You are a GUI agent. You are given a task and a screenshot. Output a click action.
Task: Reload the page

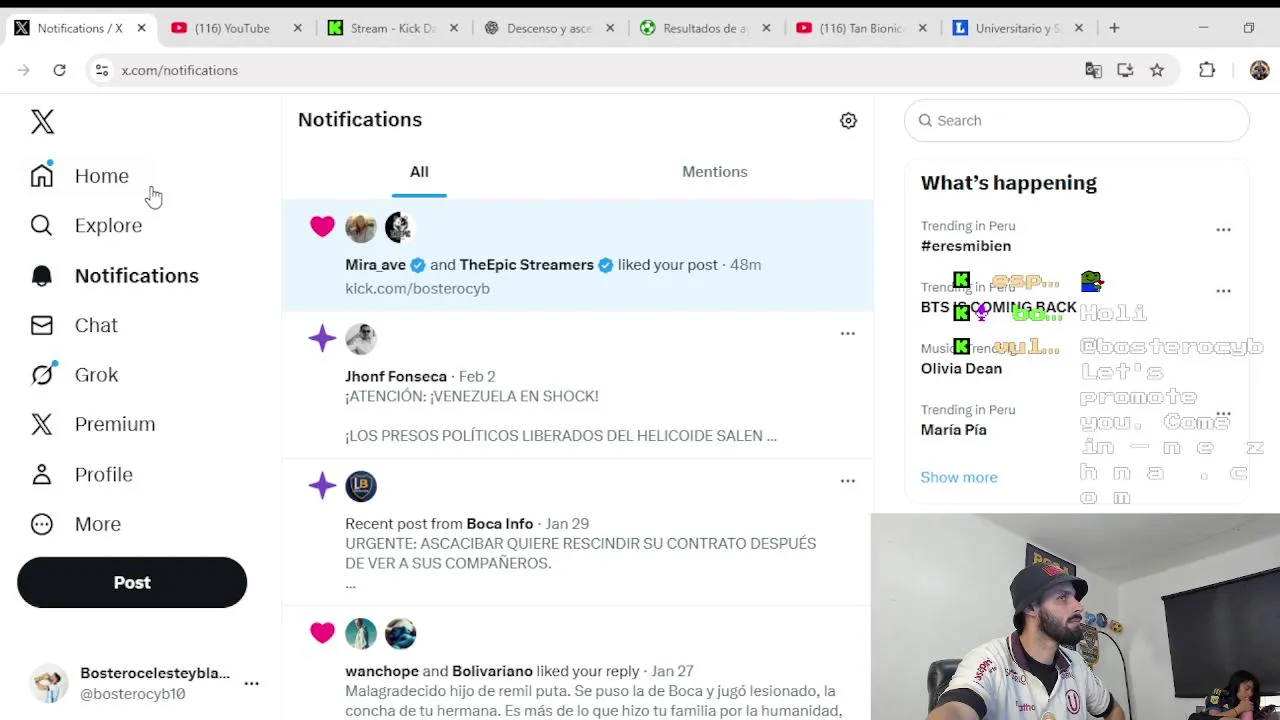click(59, 70)
